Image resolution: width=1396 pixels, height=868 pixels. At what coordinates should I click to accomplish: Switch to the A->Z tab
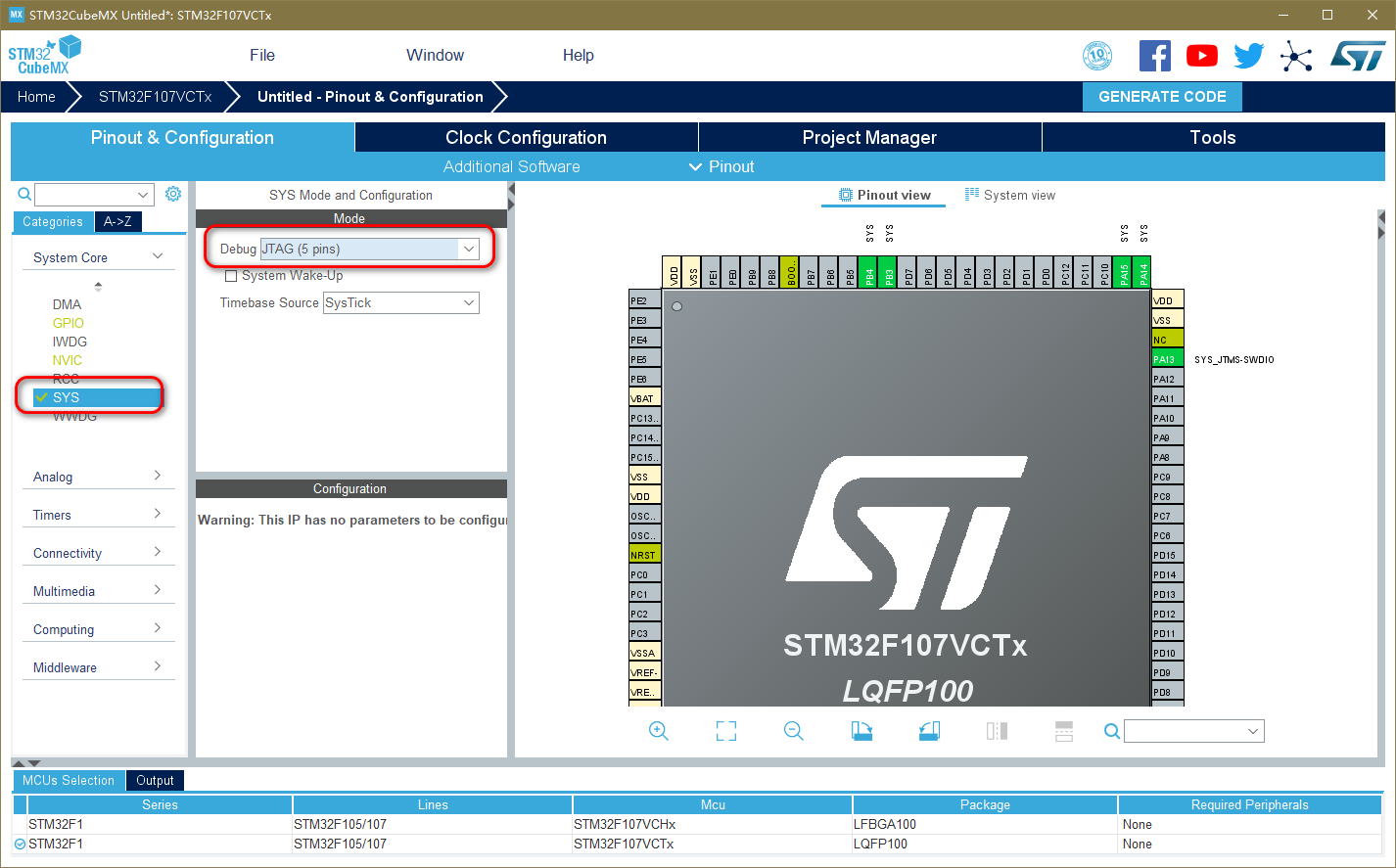coord(117,222)
